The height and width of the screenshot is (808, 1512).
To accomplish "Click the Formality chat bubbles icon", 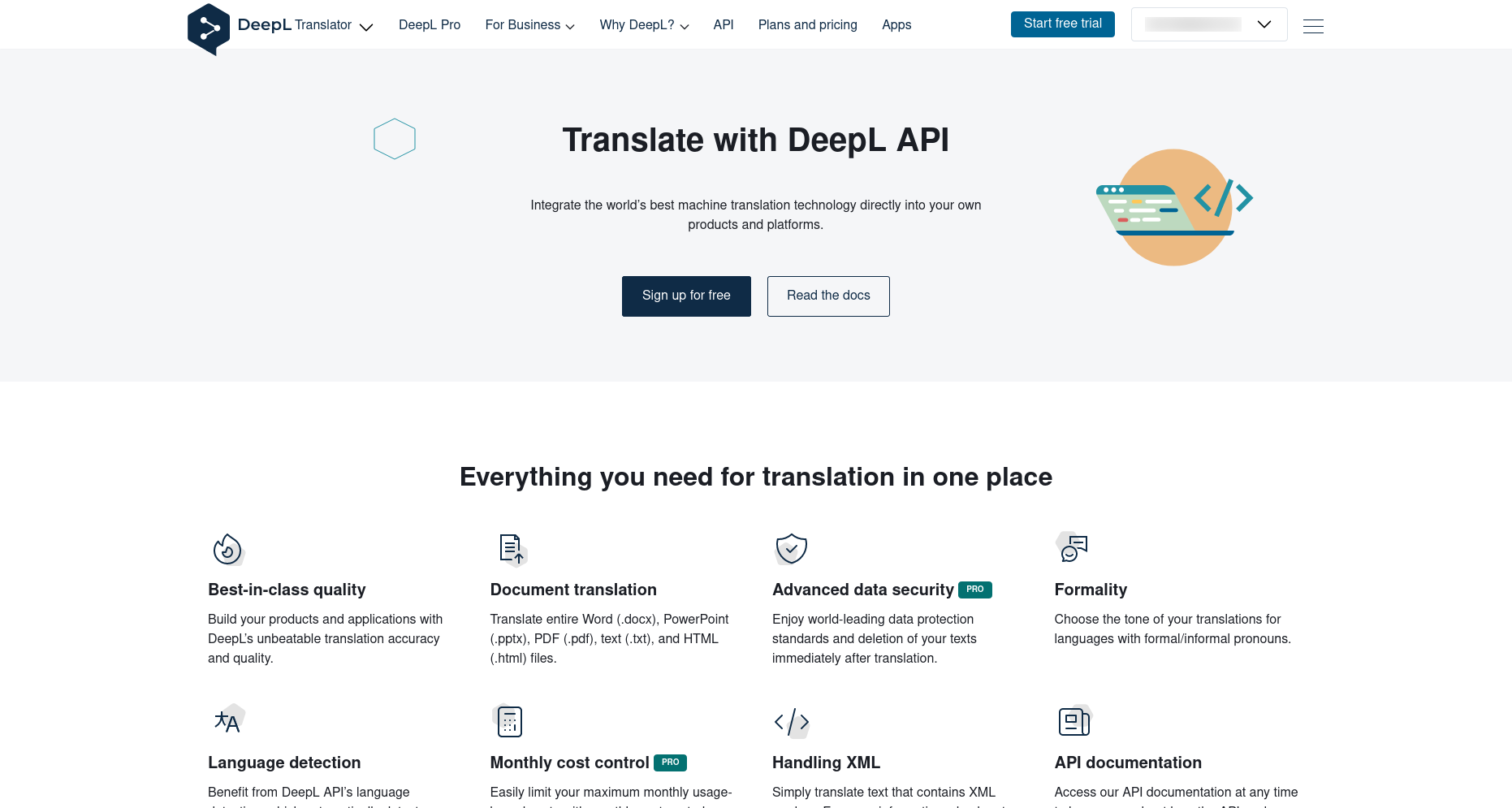I will 1073,548.
